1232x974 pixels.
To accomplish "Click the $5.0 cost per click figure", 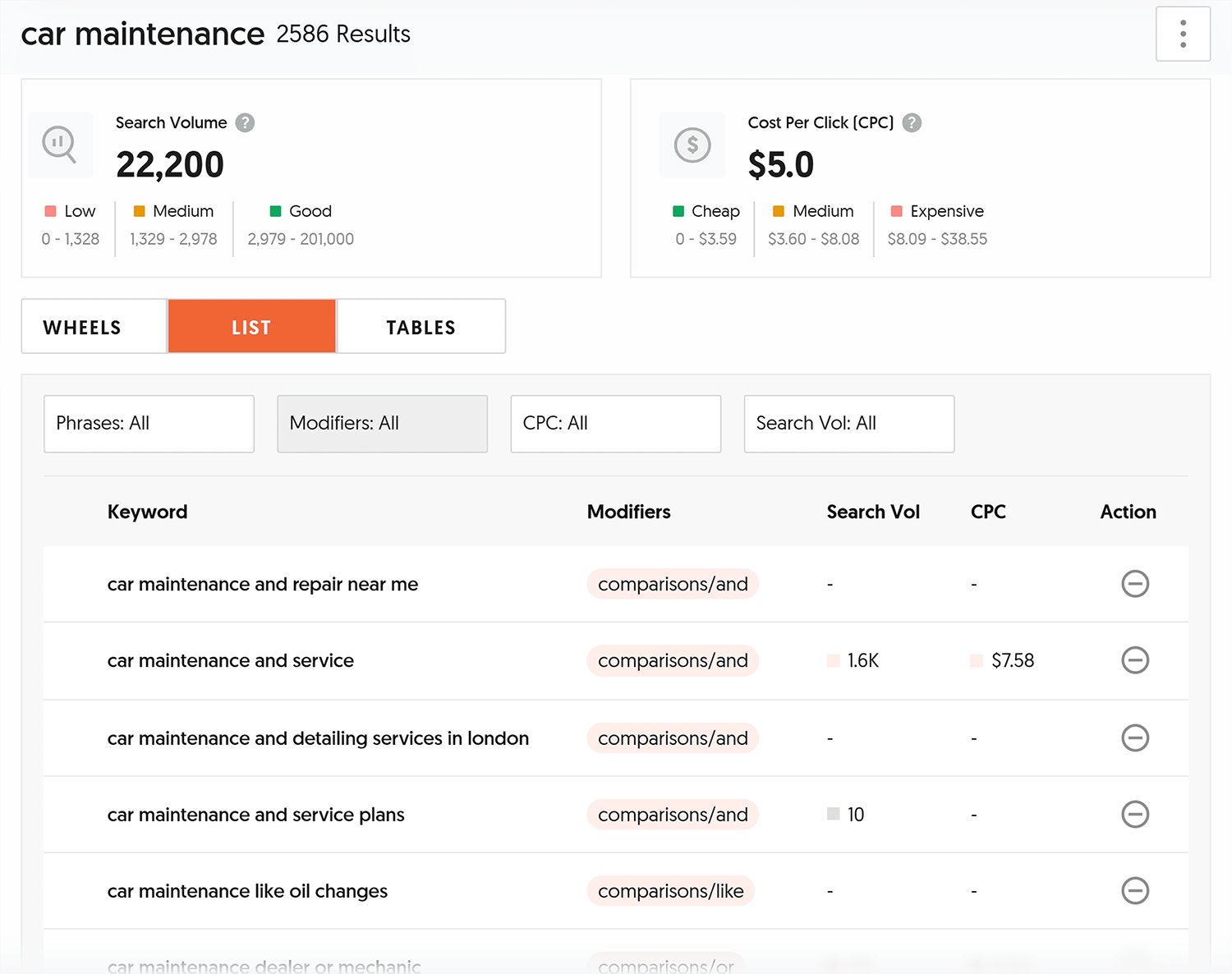I will tap(781, 165).
